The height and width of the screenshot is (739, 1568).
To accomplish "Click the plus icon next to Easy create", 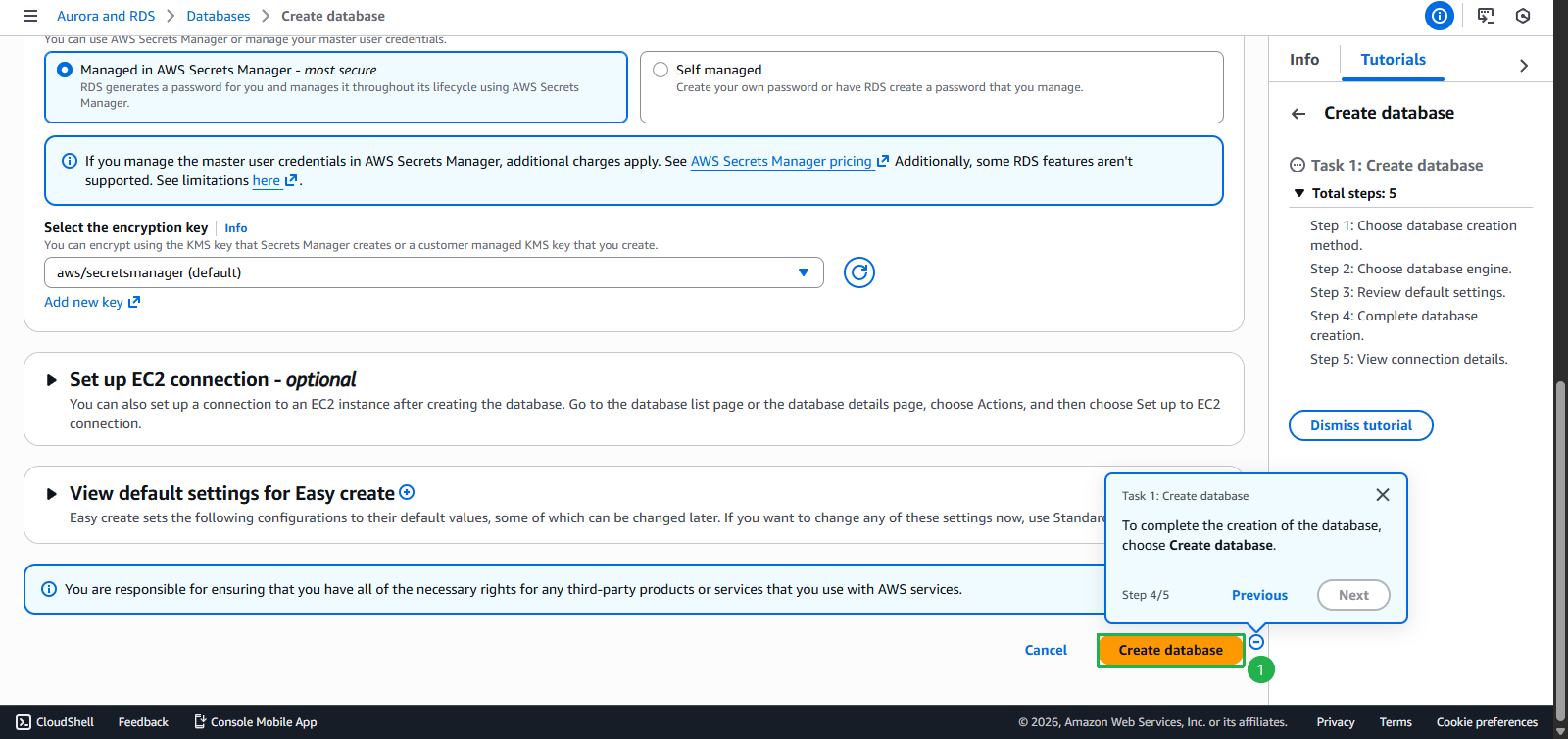I will pos(407,492).
